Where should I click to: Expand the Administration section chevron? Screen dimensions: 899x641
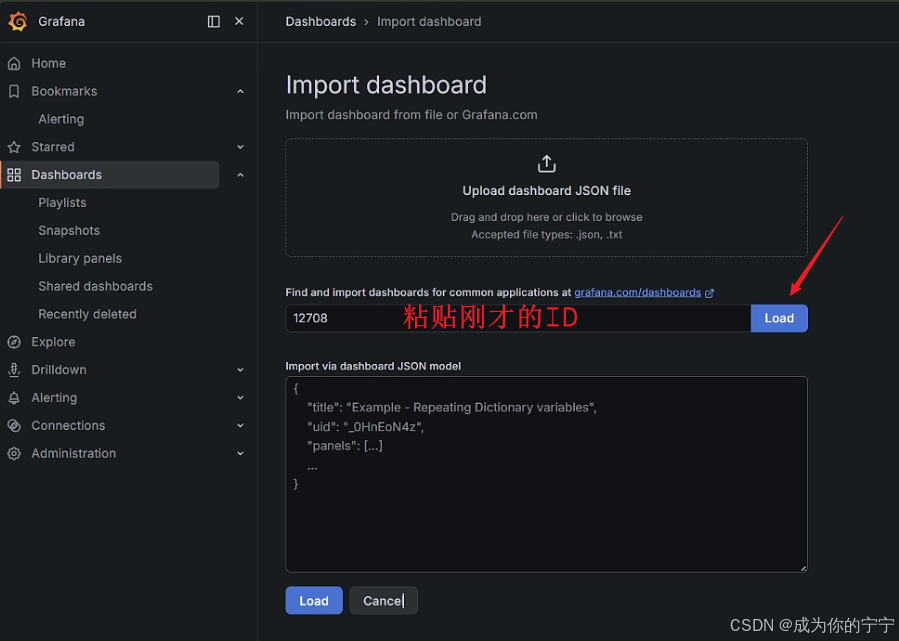point(240,454)
